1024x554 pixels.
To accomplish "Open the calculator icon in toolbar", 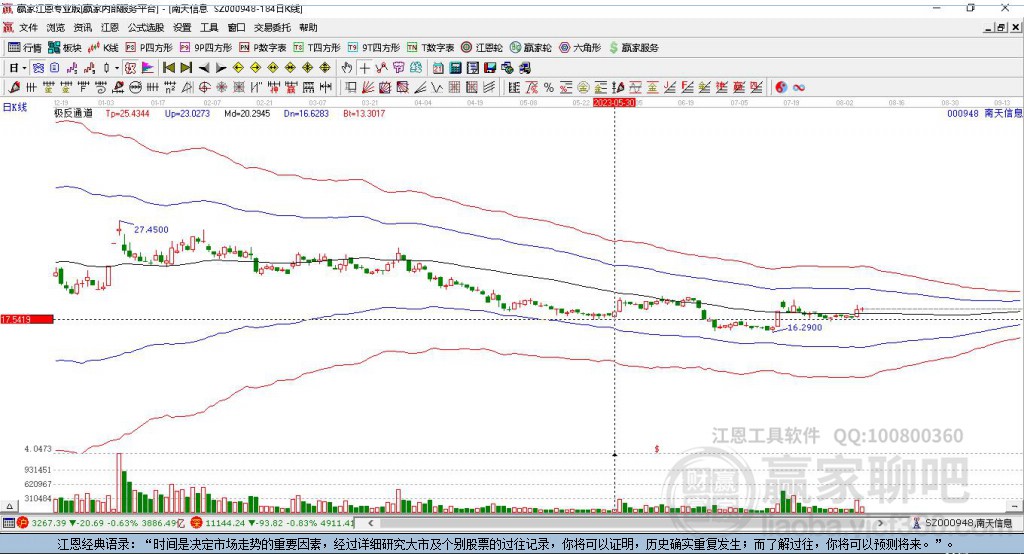I will click(x=456, y=68).
